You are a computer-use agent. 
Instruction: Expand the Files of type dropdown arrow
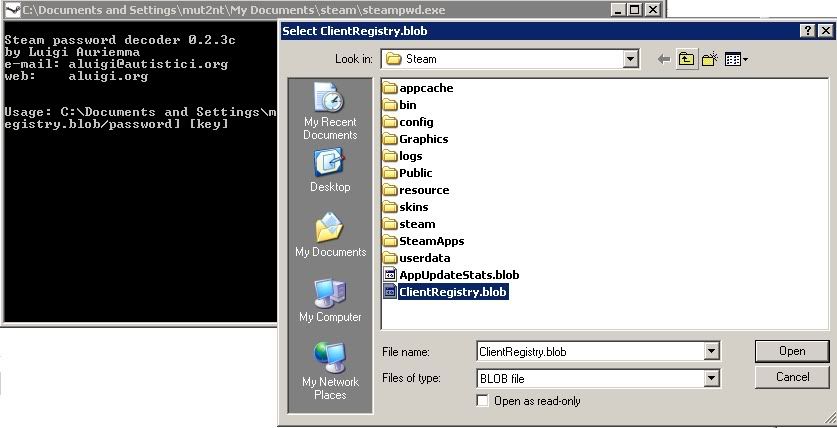coord(711,379)
